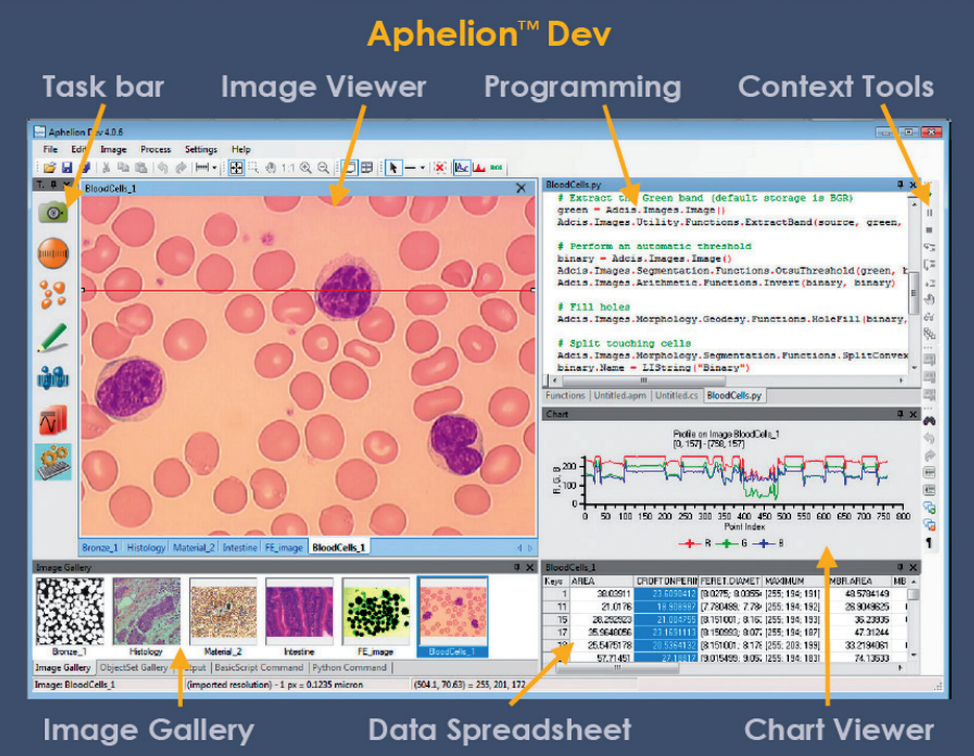Viewport: 974px width, 756px height.
Task: Select the calibration ruler tool
Action: [x=202, y=168]
